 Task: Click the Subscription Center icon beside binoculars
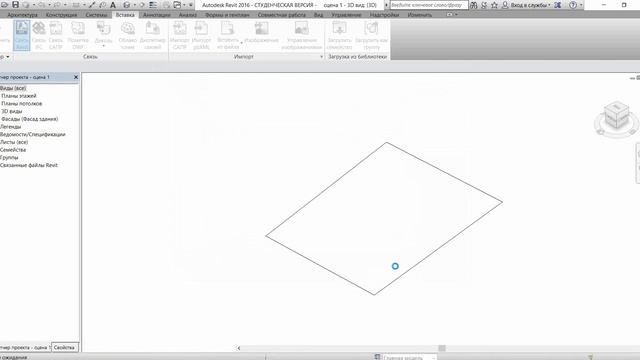click(484, 5)
